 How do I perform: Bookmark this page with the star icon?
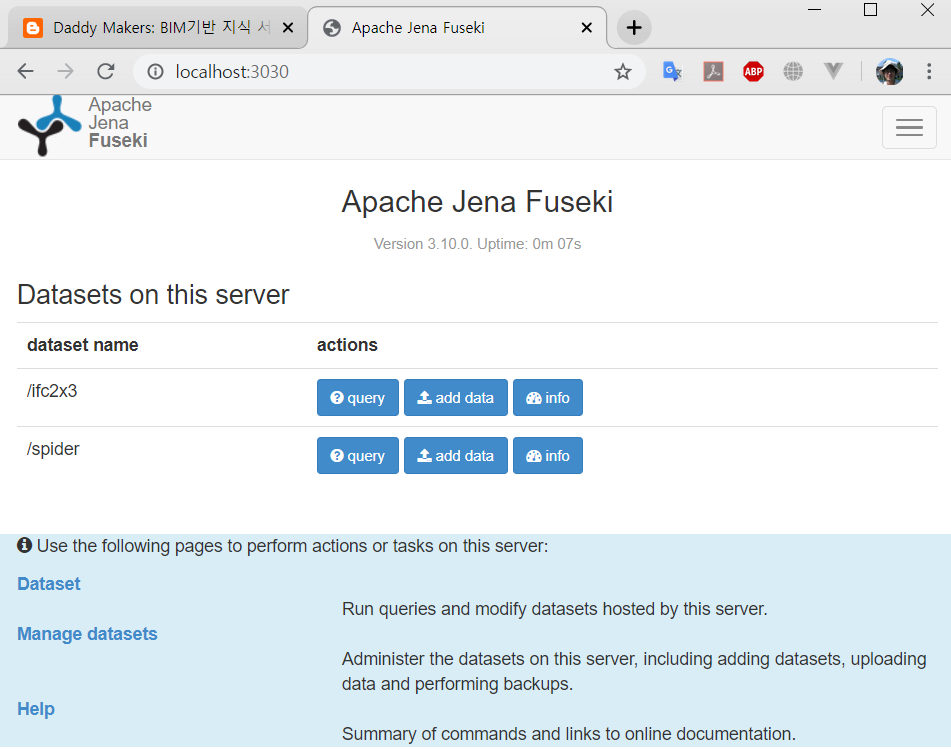click(623, 72)
